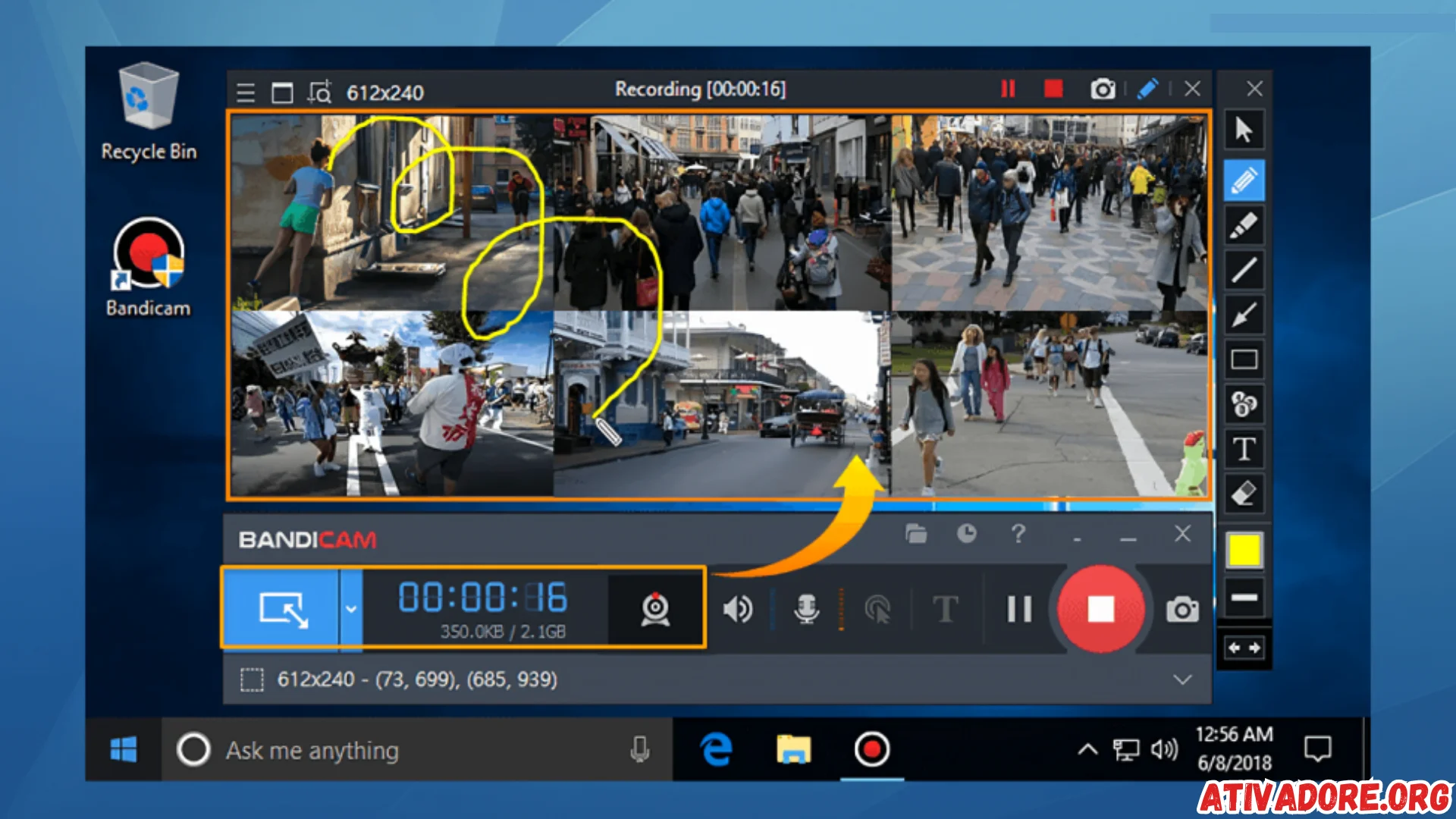The image size is (1456, 819).
Task: Select the cursor arrow tool in drawing panel
Action: click(1244, 130)
